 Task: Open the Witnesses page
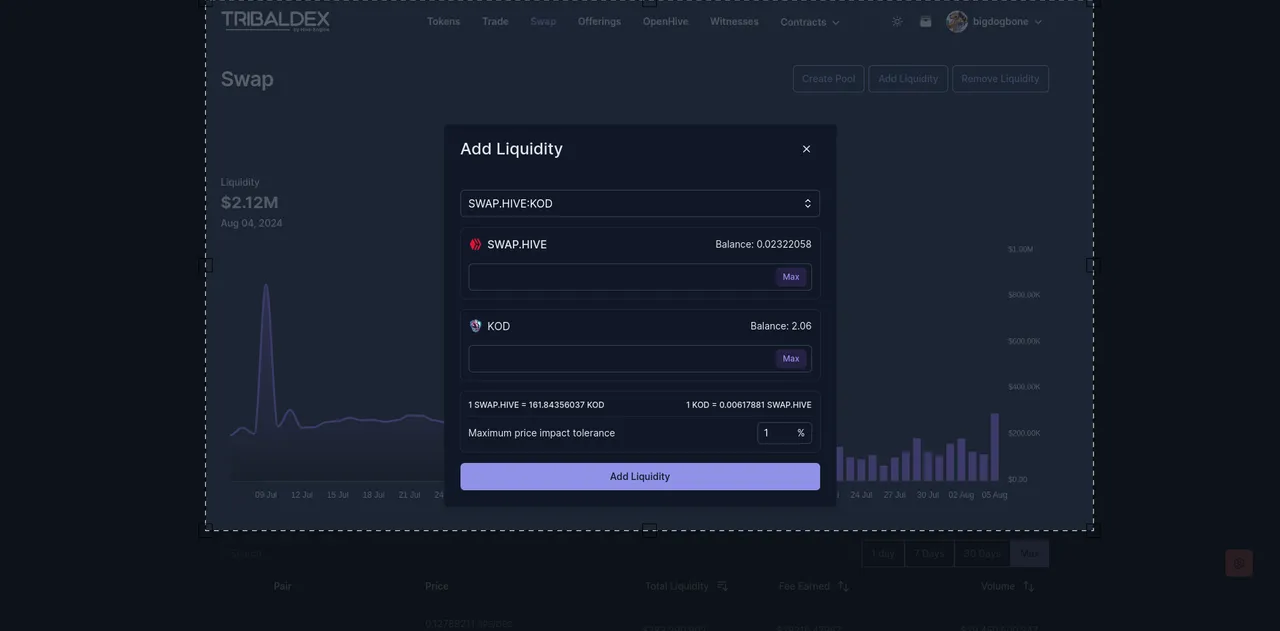tap(734, 21)
